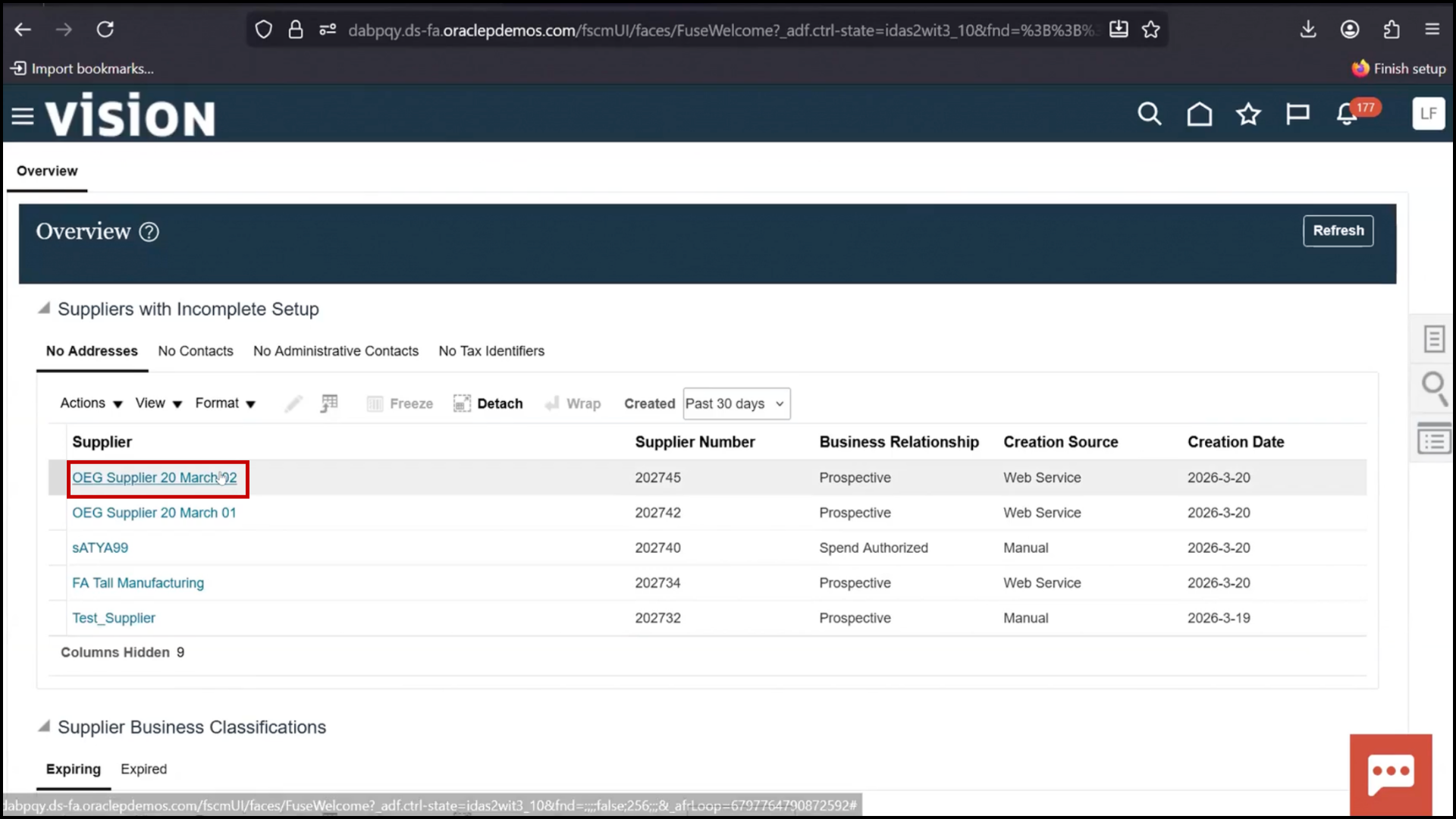1456x819 pixels.
Task: Click the Query By Example table icon
Action: [329, 403]
